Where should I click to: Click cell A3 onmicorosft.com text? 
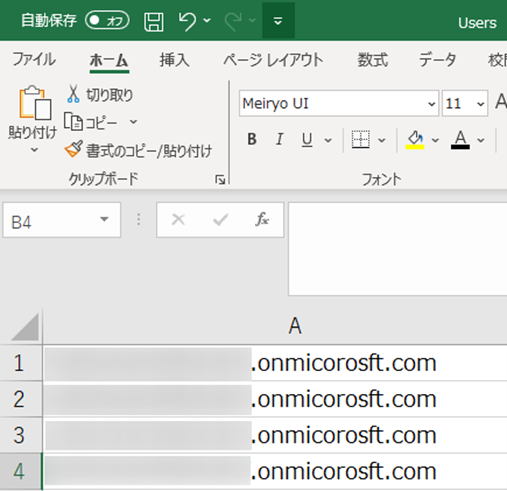coord(344,435)
